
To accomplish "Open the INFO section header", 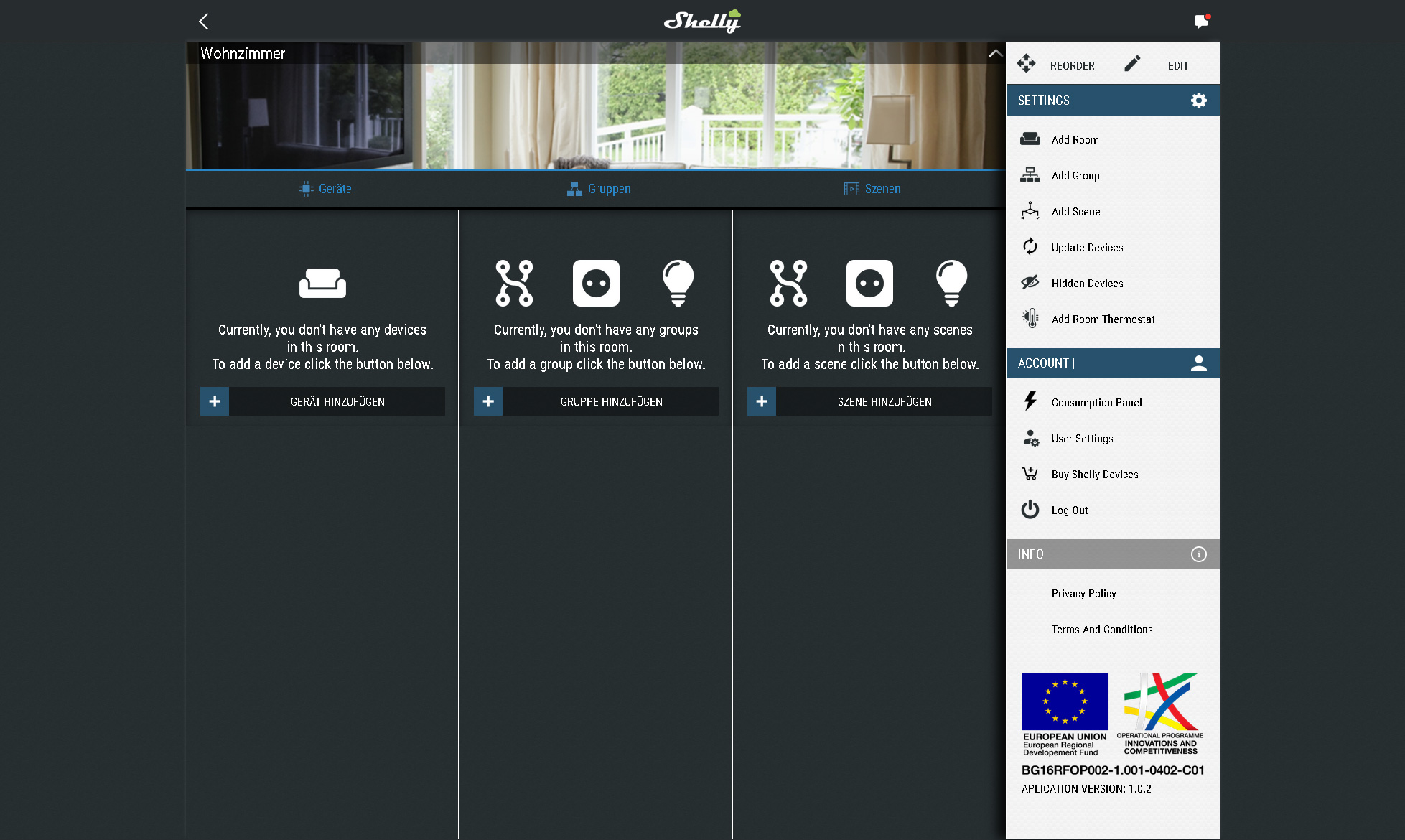I will 1113,554.
